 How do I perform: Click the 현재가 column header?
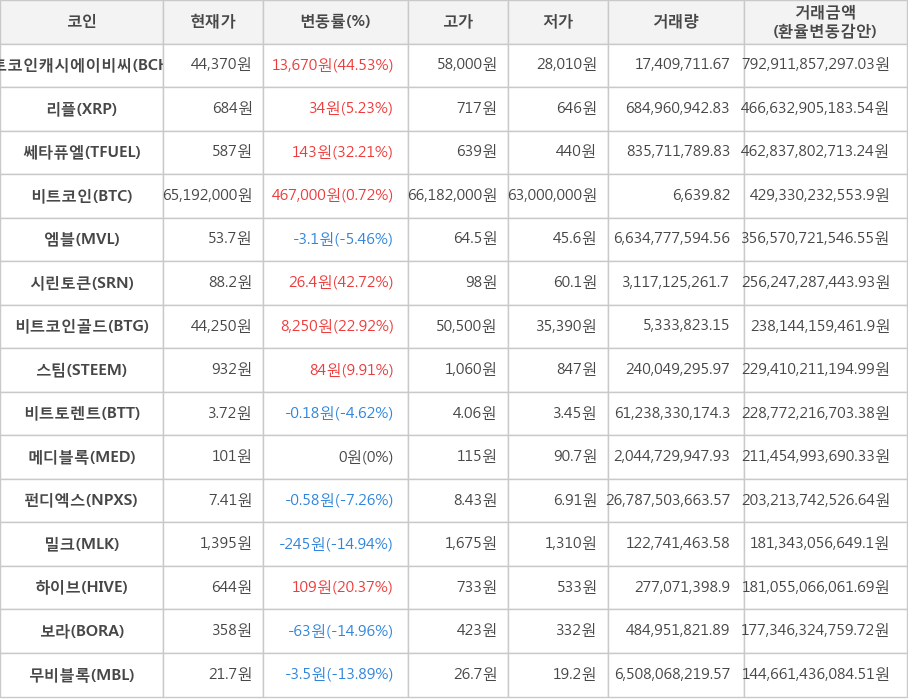[x=212, y=21]
